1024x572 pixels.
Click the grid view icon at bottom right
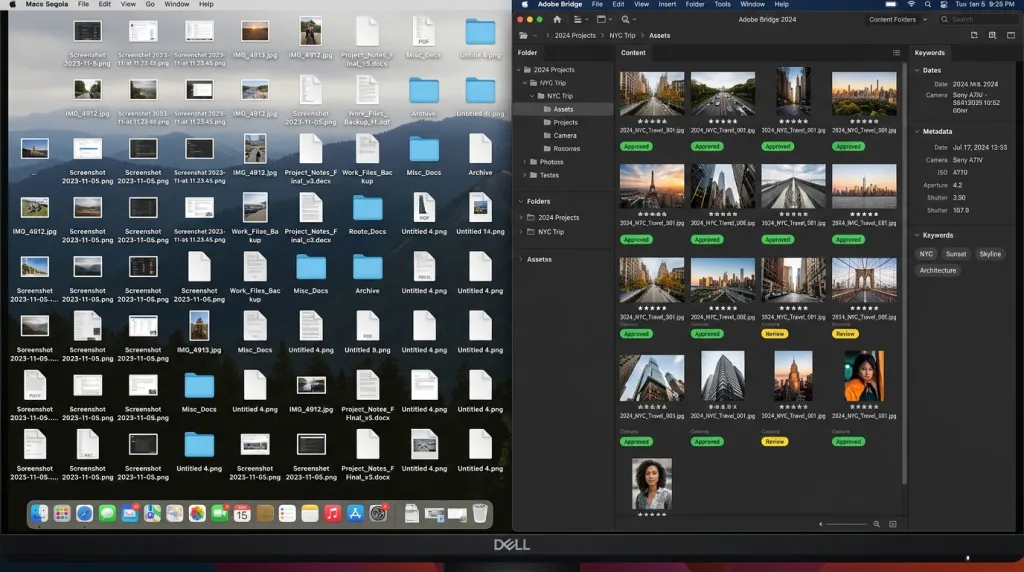click(893, 524)
